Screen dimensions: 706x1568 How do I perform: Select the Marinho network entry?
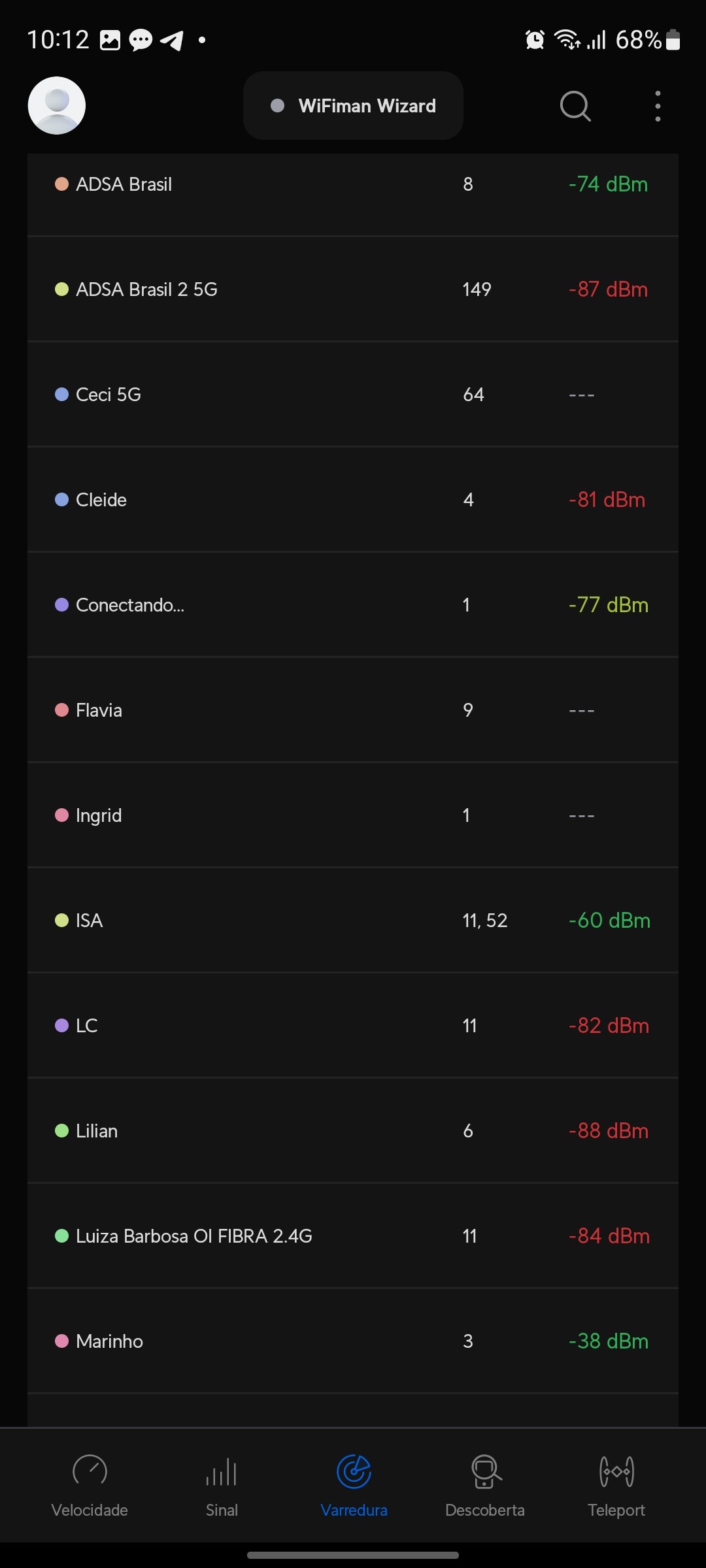click(110, 1341)
